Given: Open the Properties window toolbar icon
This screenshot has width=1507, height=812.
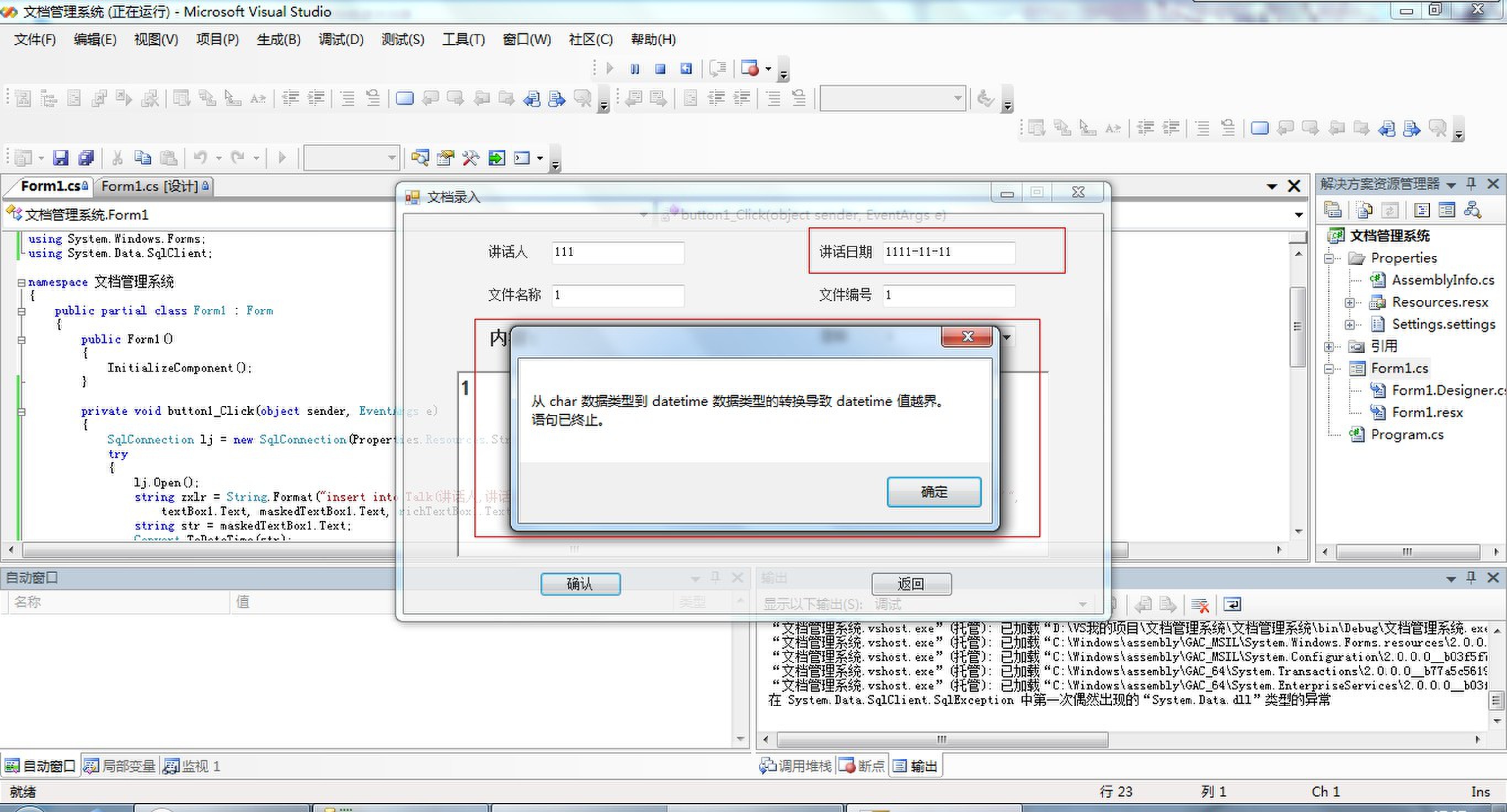Looking at the screenshot, I should coord(445,158).
